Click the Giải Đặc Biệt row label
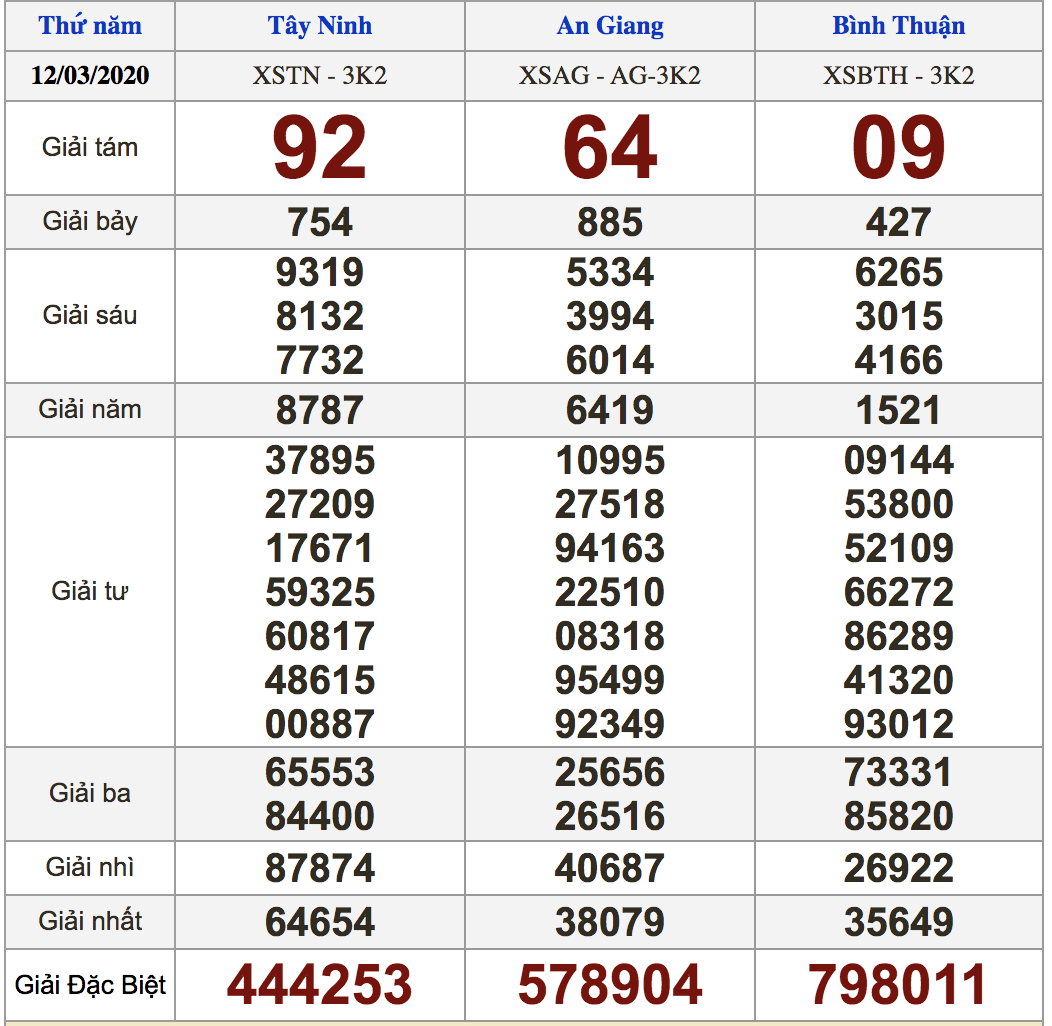The image size is (1052, 1026). (90, 985)
